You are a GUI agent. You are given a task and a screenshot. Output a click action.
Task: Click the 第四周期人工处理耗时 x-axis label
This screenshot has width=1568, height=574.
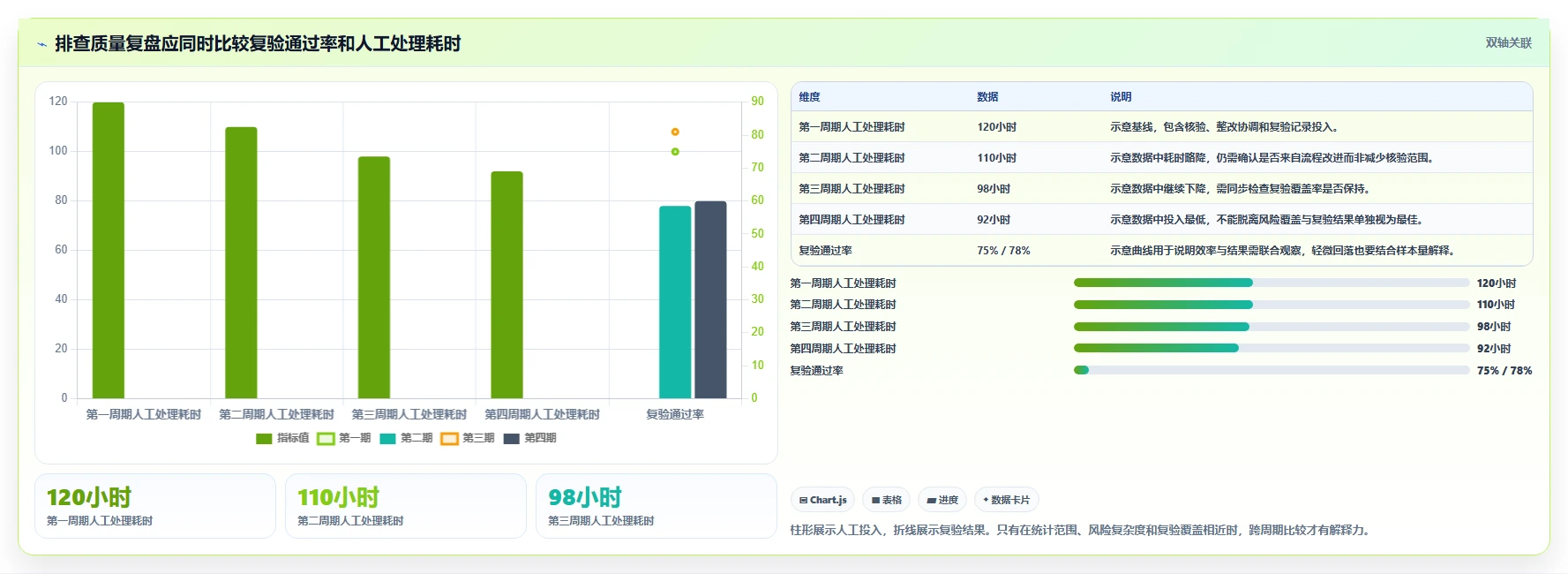point(542,414)
